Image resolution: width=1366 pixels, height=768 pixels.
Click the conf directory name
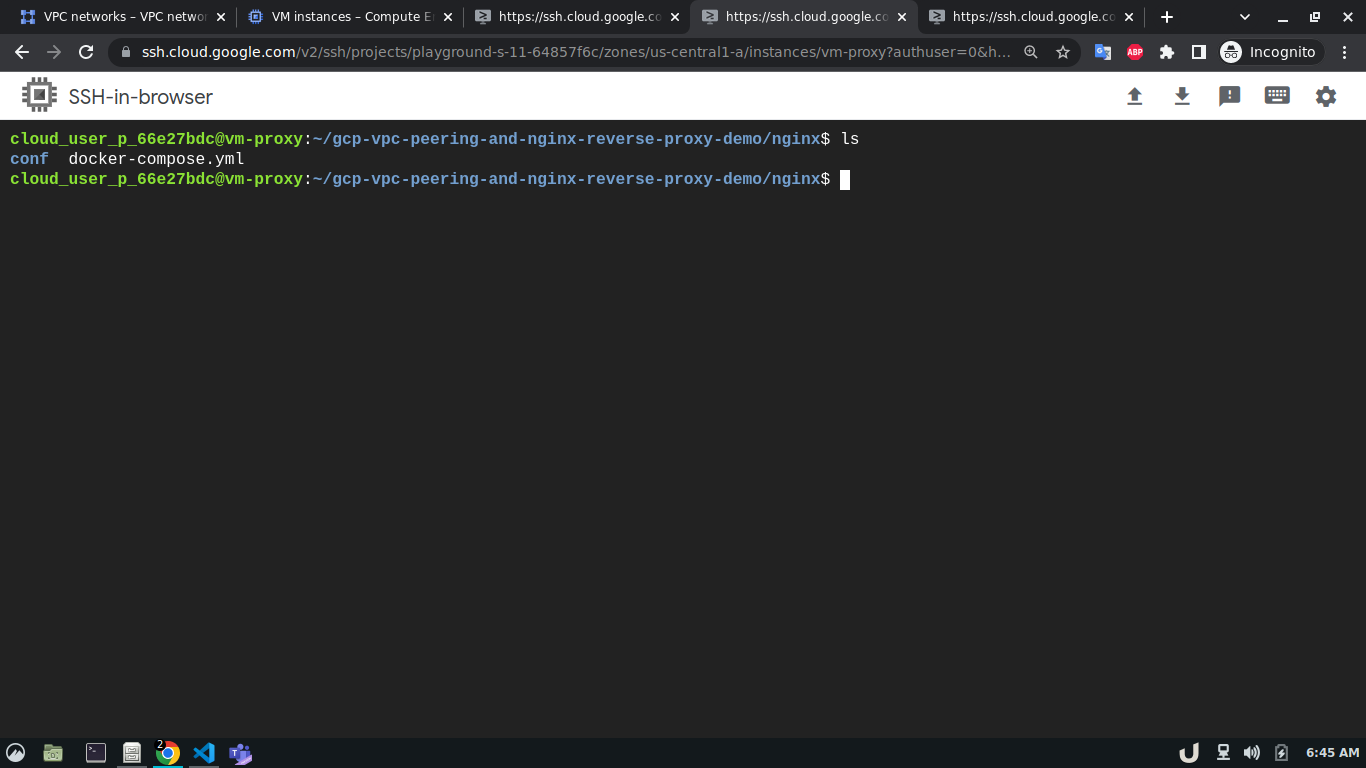click(29, 159)
